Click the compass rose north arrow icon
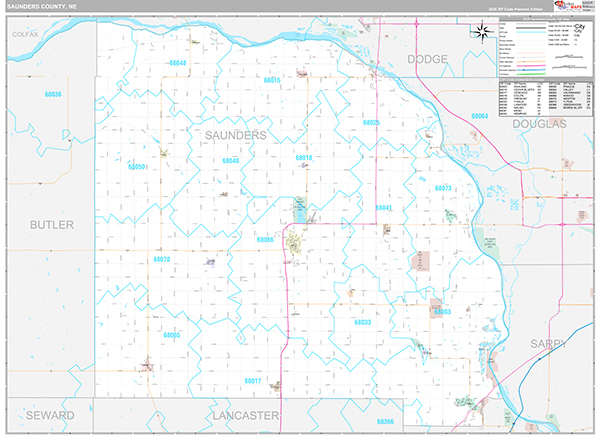This screenshot has height=435, width=600. tap(482, 32)
